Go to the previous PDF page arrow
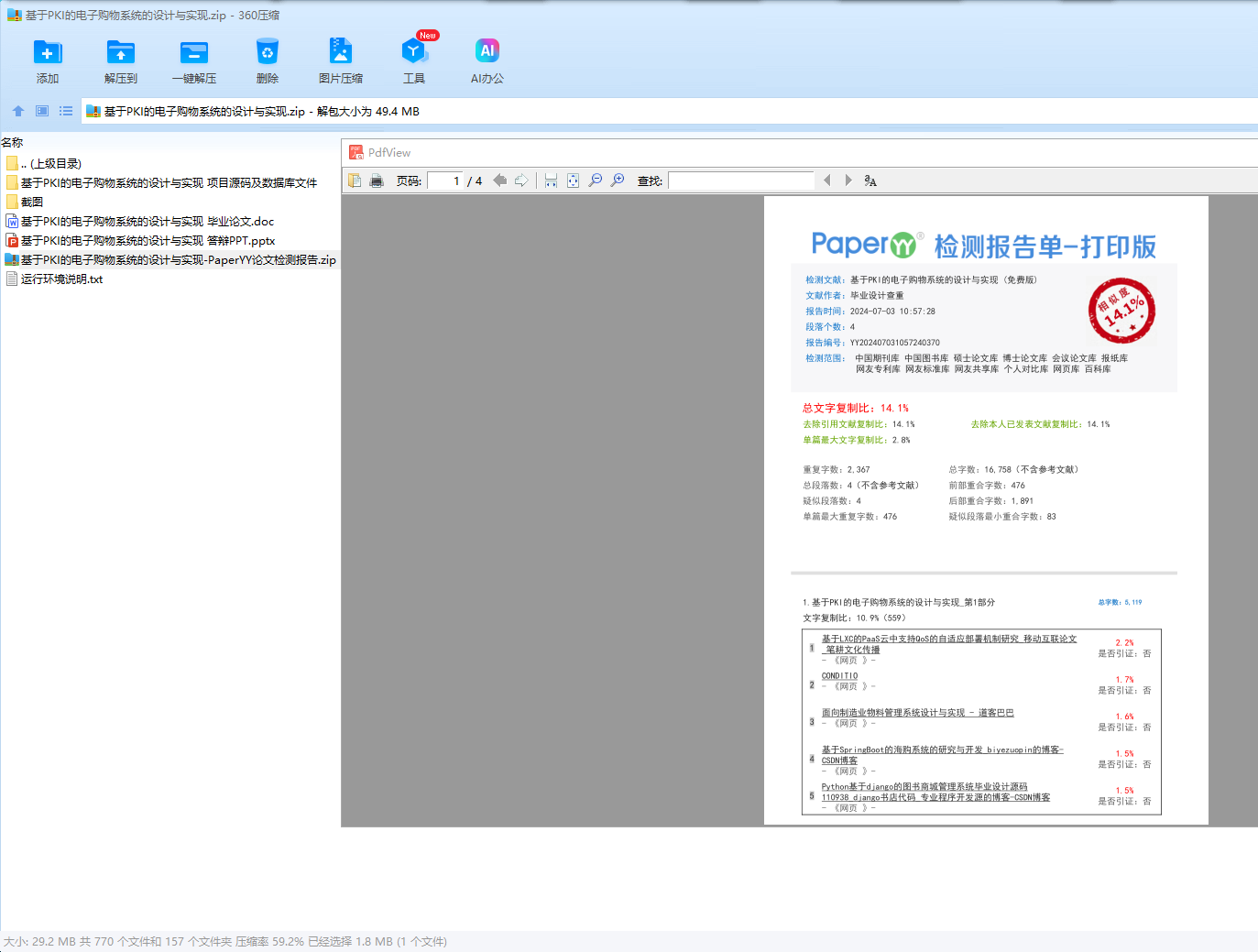Viewport: 1258px width, 952px height. coord(499,181)
